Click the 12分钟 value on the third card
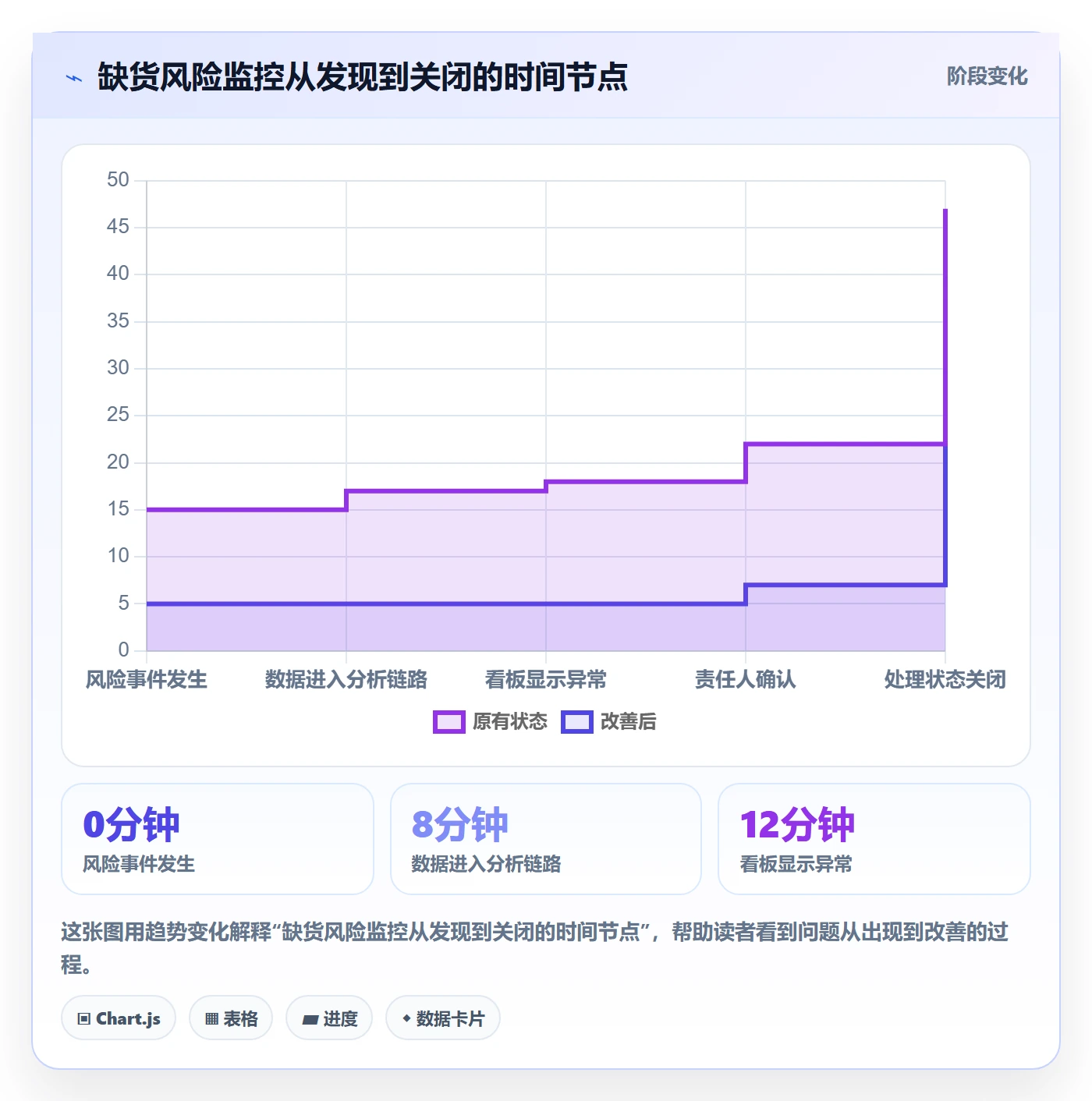 (797, 825)
